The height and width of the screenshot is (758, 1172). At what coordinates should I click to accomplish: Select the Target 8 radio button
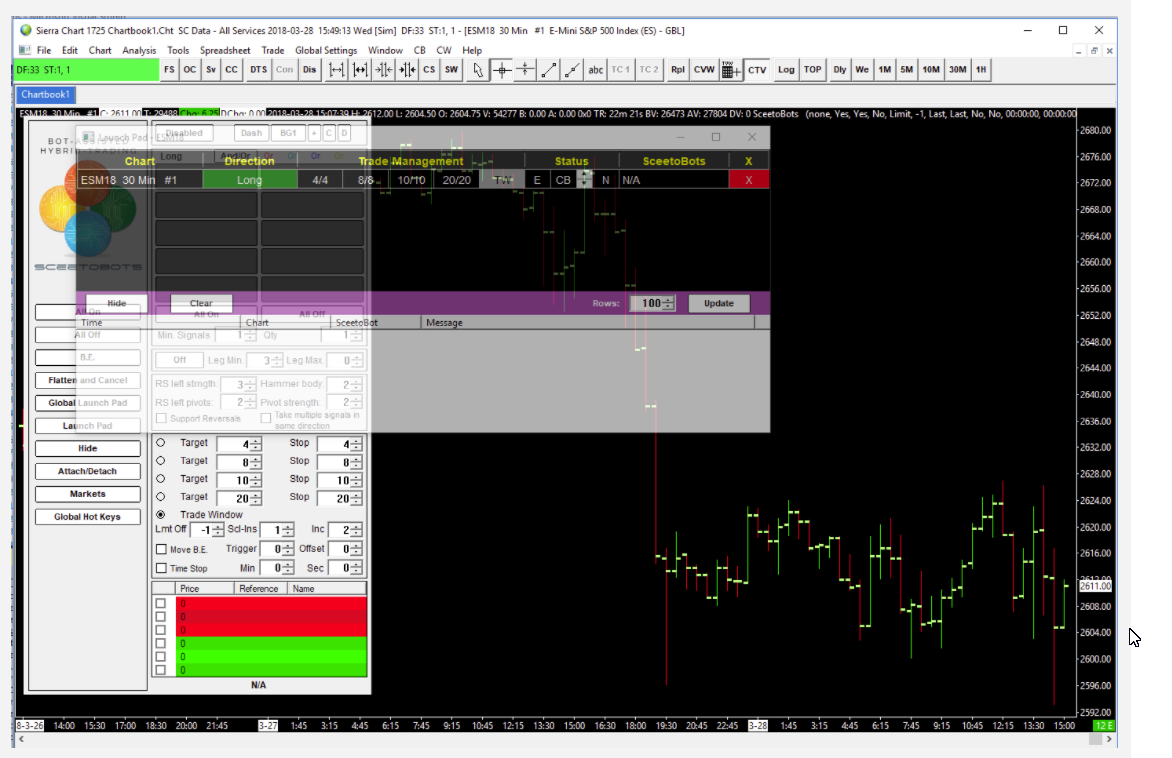coord(161,460)
